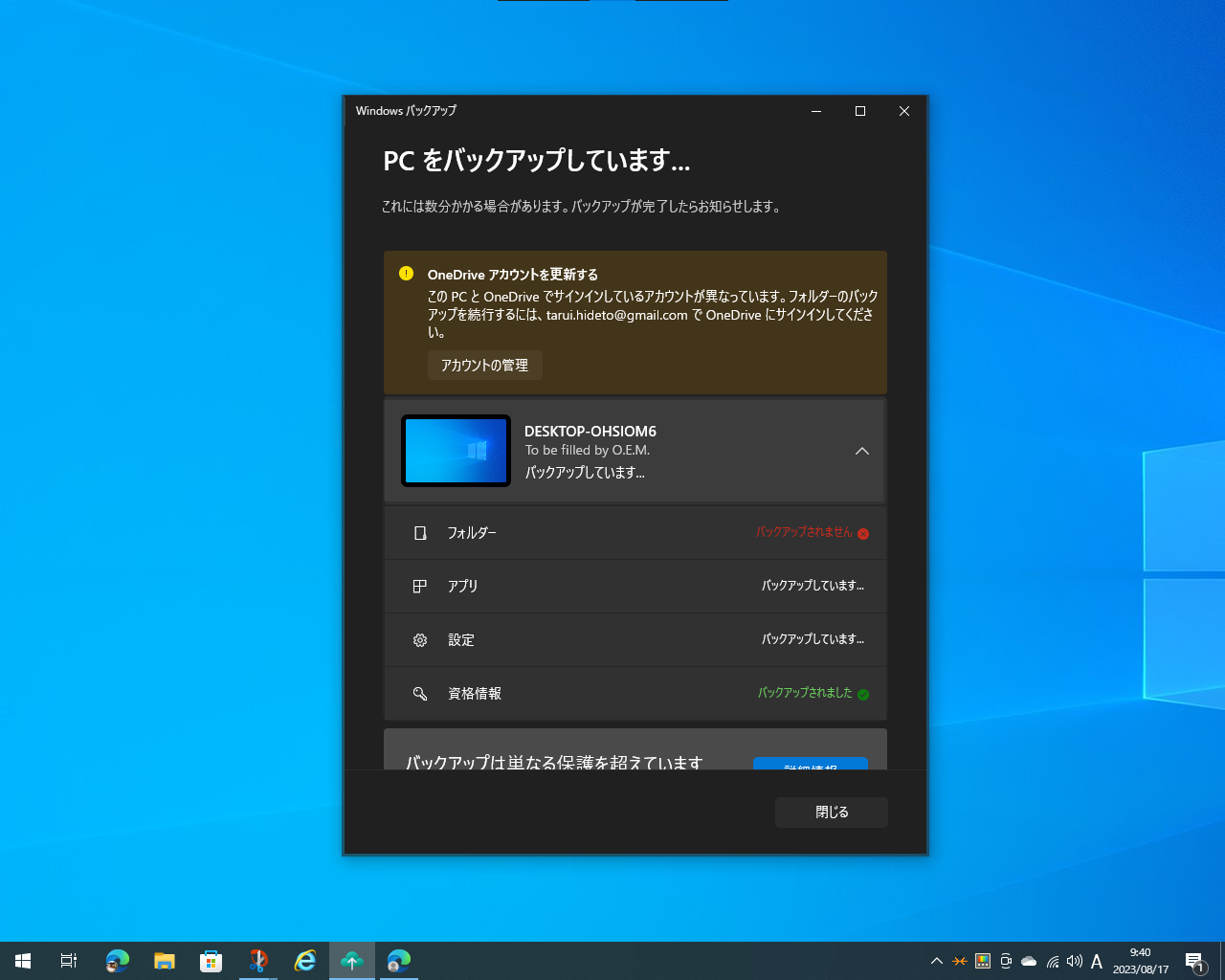1225x980 pixels.
Task: Click the volume icon in the system tray
Action: coord(1074,961)
